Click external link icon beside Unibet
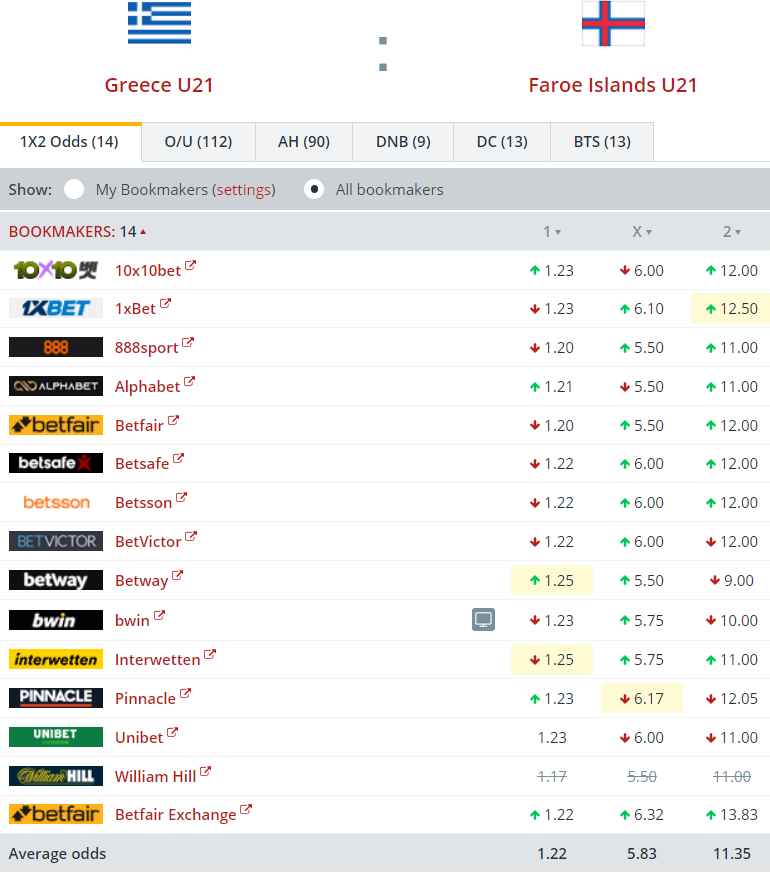 (x=173, y=732)
